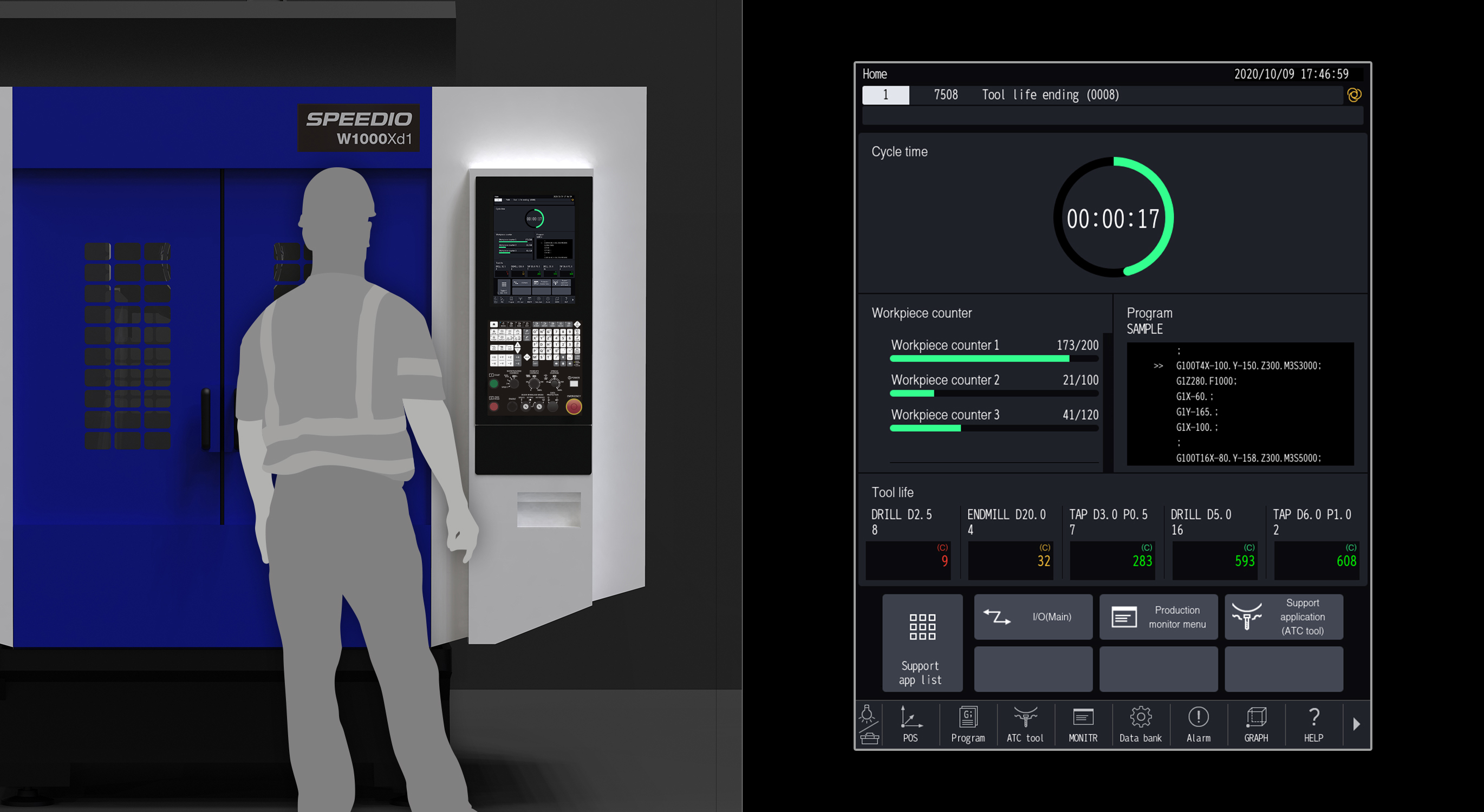
Task: Open the Data bank gear icon
Action: pos(1140,724)
